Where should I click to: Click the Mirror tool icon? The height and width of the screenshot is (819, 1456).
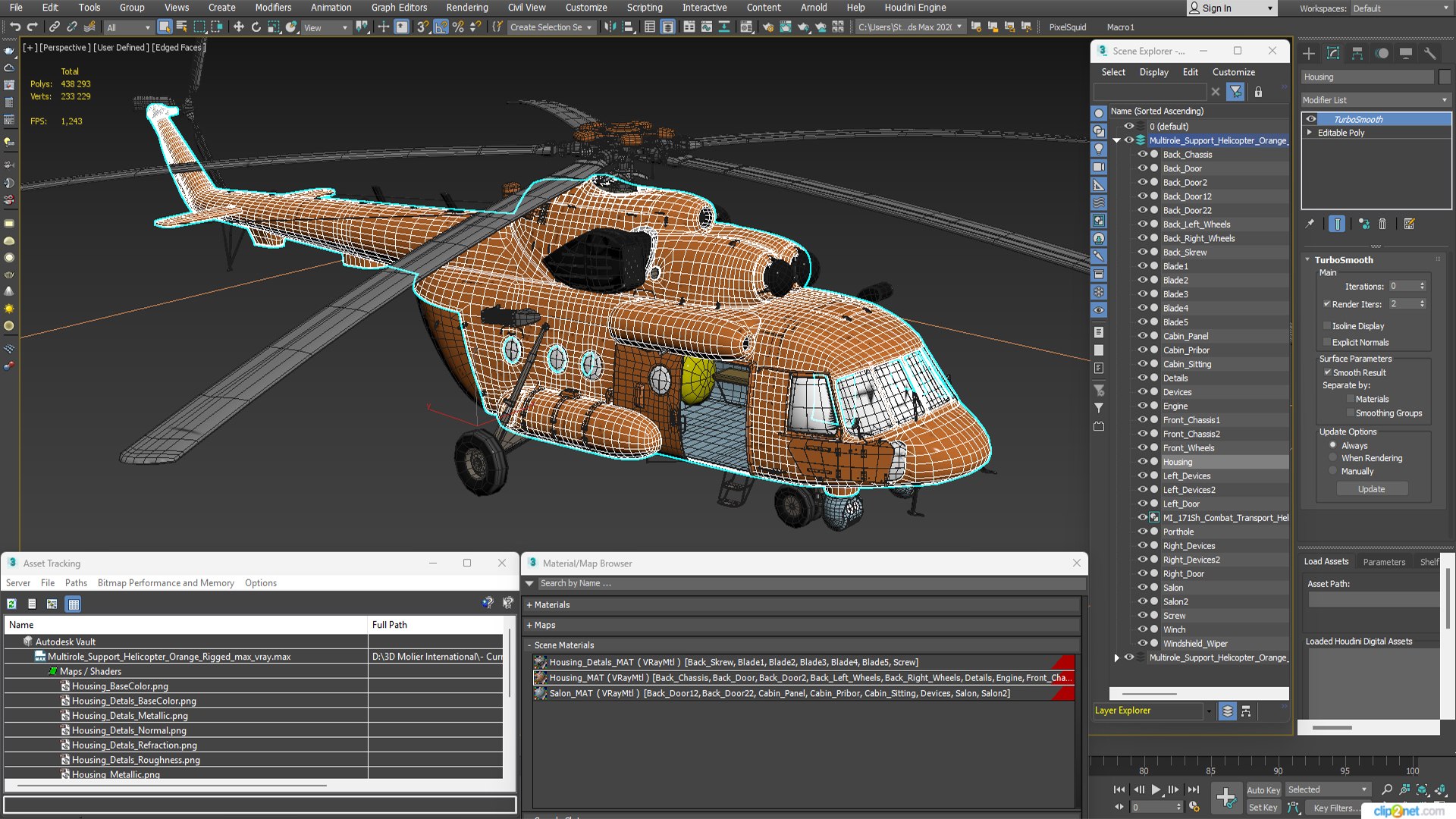click(x=610, y=27)
